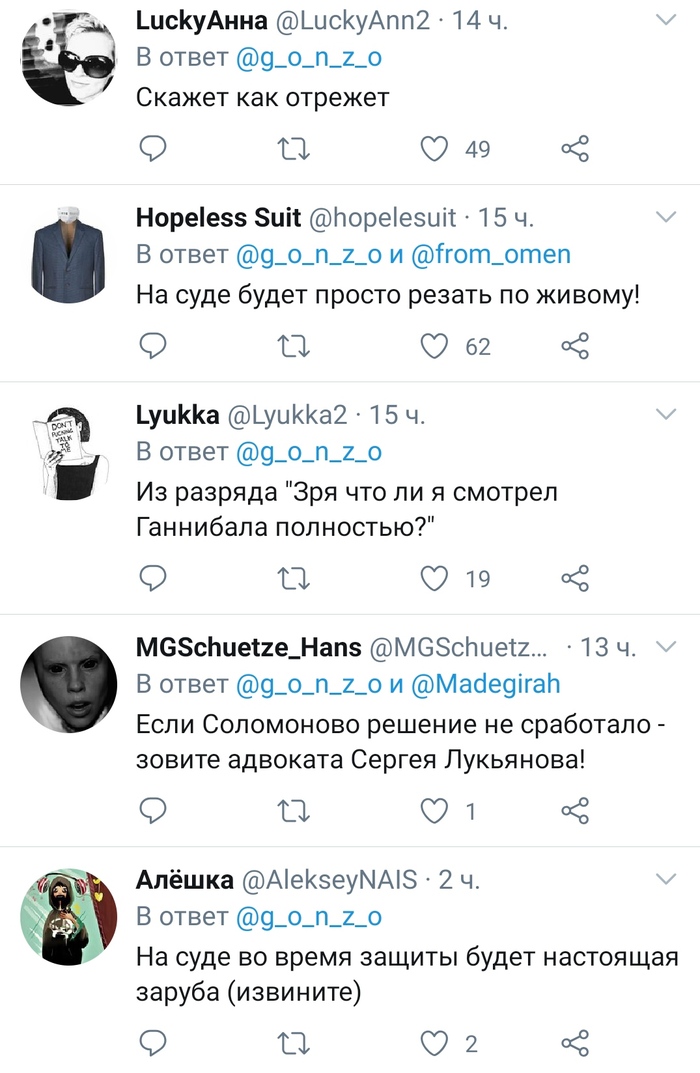The width and height of the screenshot is (700, 1073).
Task: Retweet the Hopeless Suit tweet
Action: tap(293, 346)
